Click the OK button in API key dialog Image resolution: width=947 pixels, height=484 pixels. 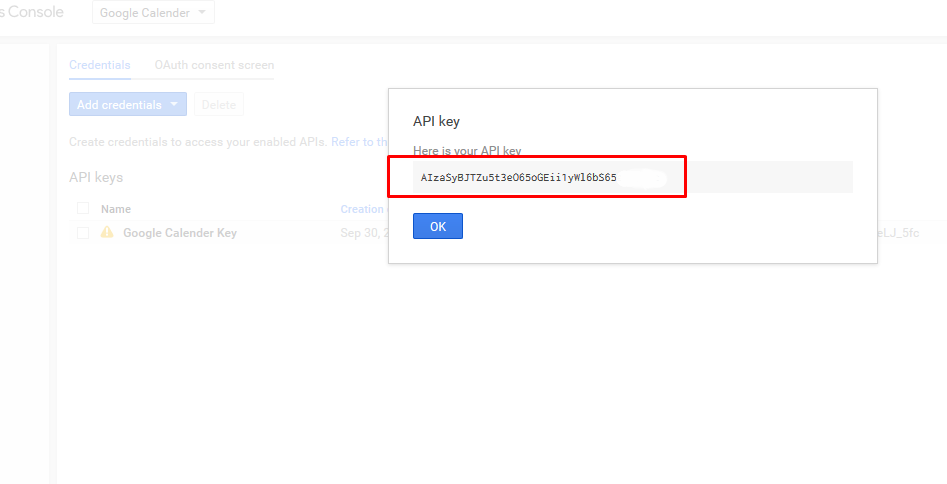(437, 226)
